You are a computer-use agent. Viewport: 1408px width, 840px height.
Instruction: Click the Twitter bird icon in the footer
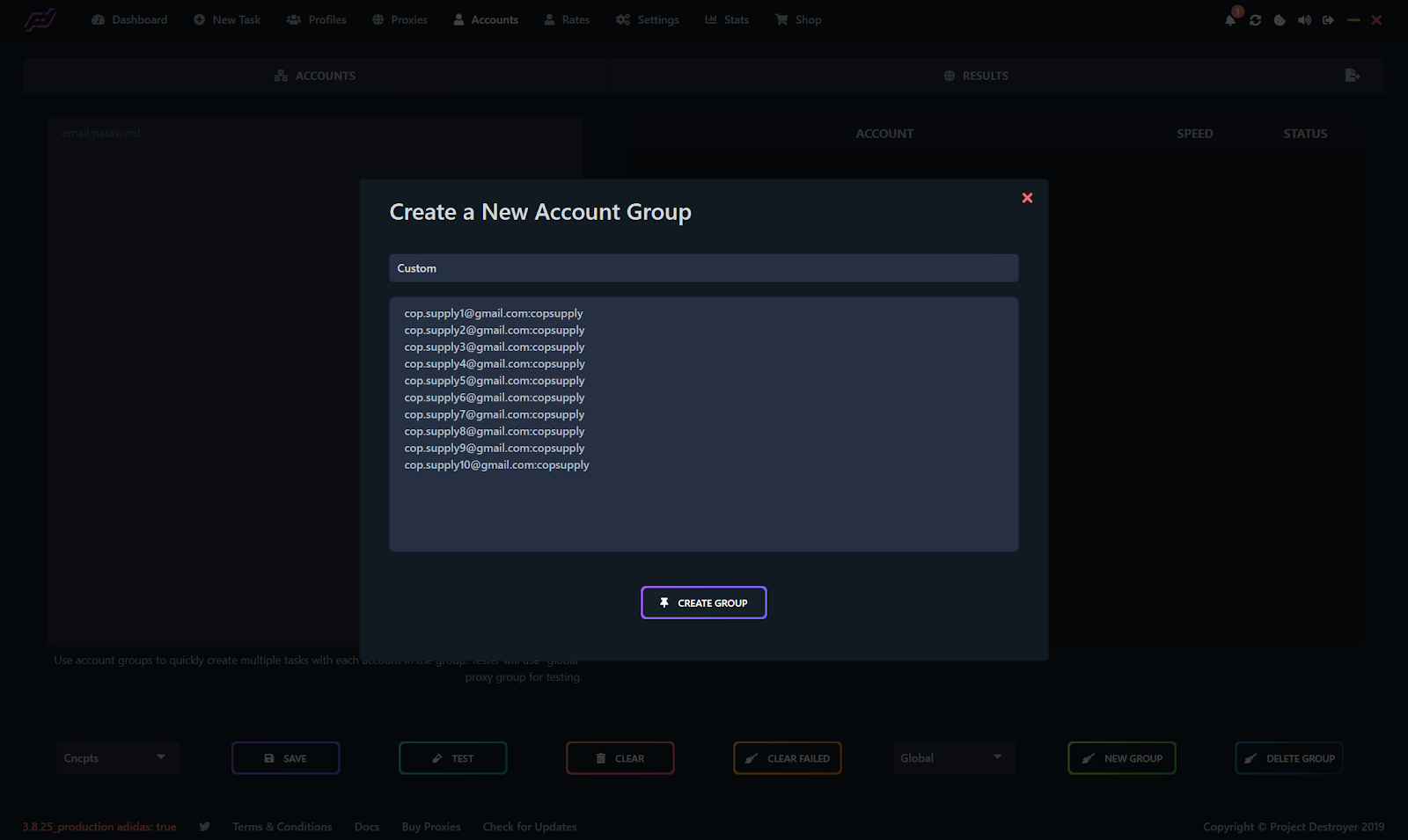coord(205,827)
